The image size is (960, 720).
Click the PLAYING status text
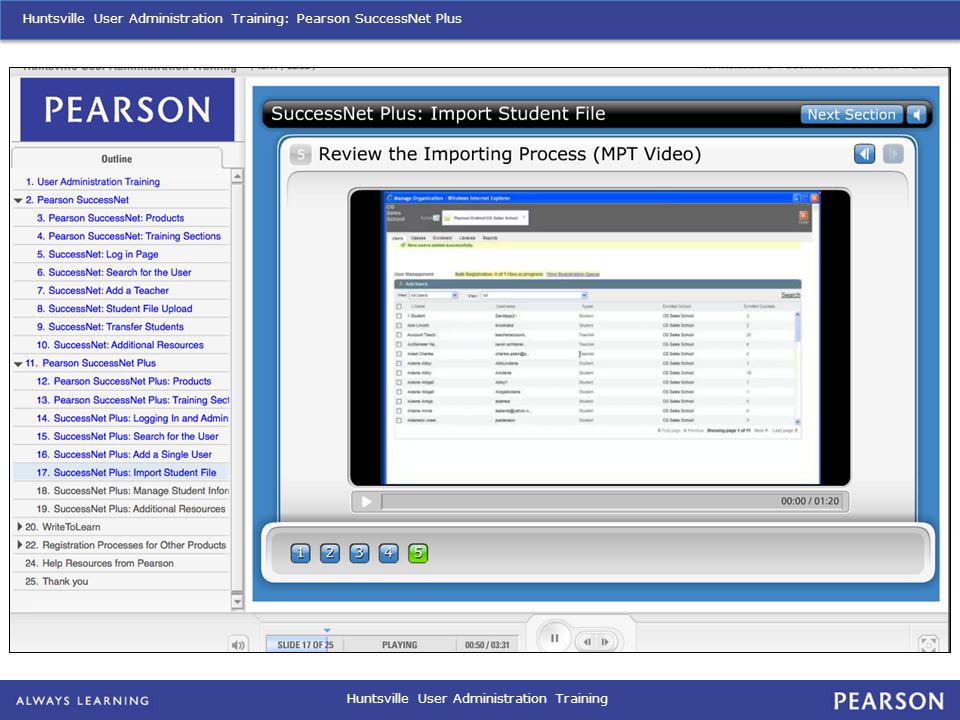[399, 645]
